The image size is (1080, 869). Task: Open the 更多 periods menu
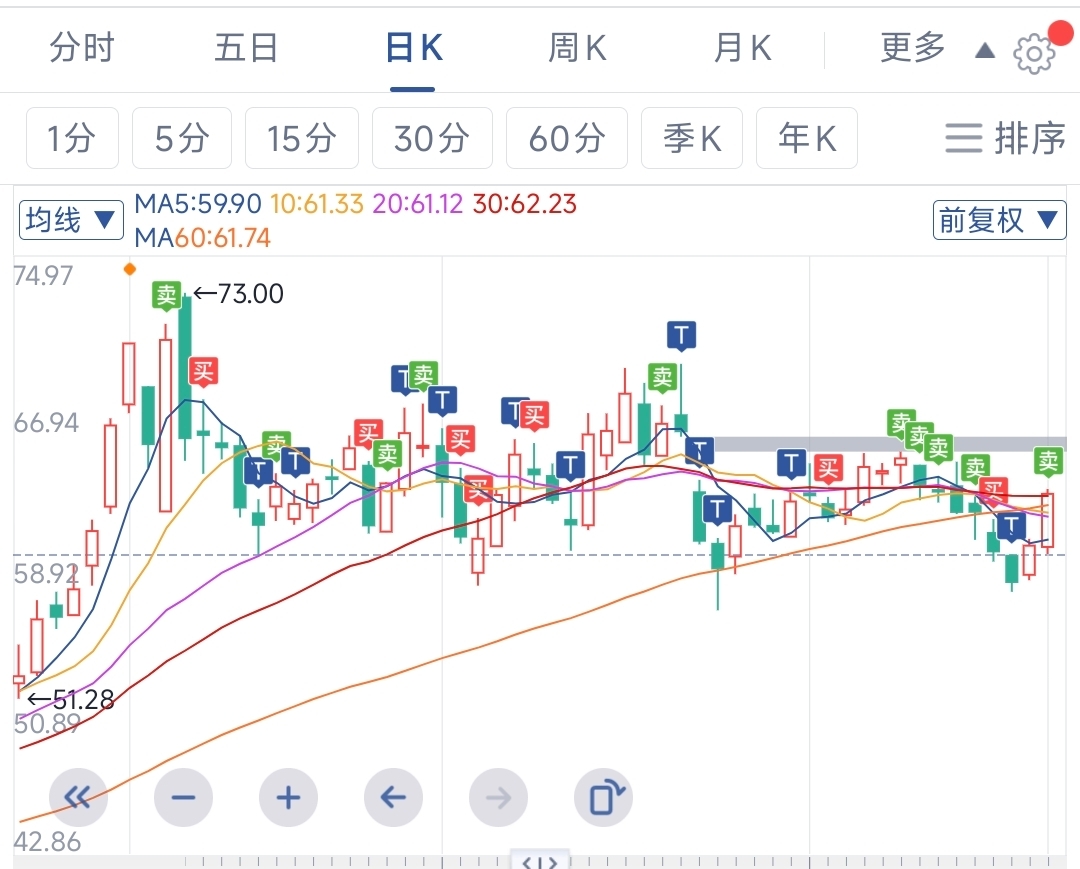[x=913, y=48]
